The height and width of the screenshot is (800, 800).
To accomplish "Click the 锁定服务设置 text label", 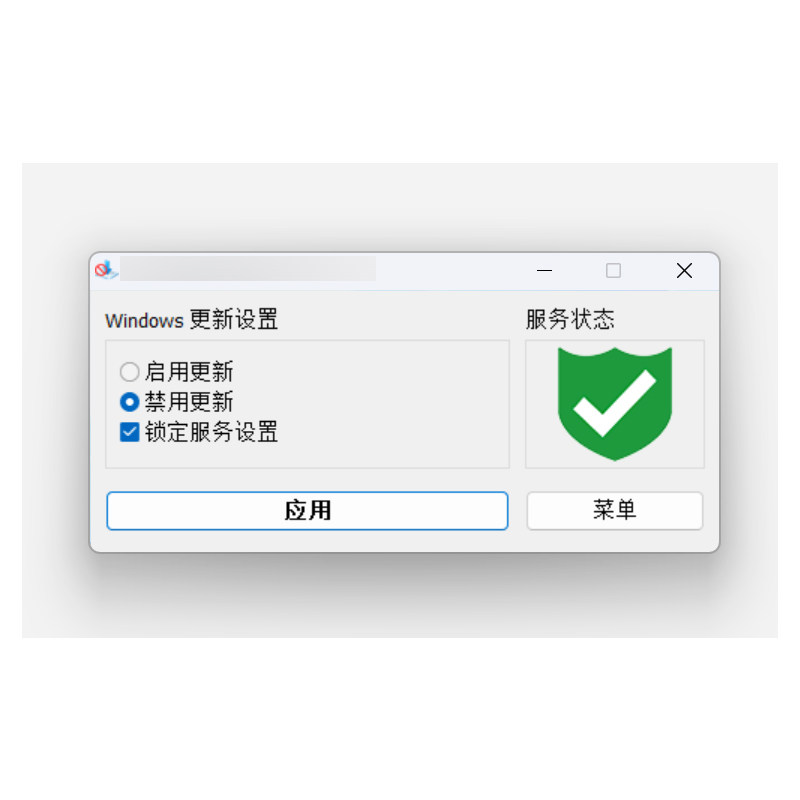I will coord(211,432).
